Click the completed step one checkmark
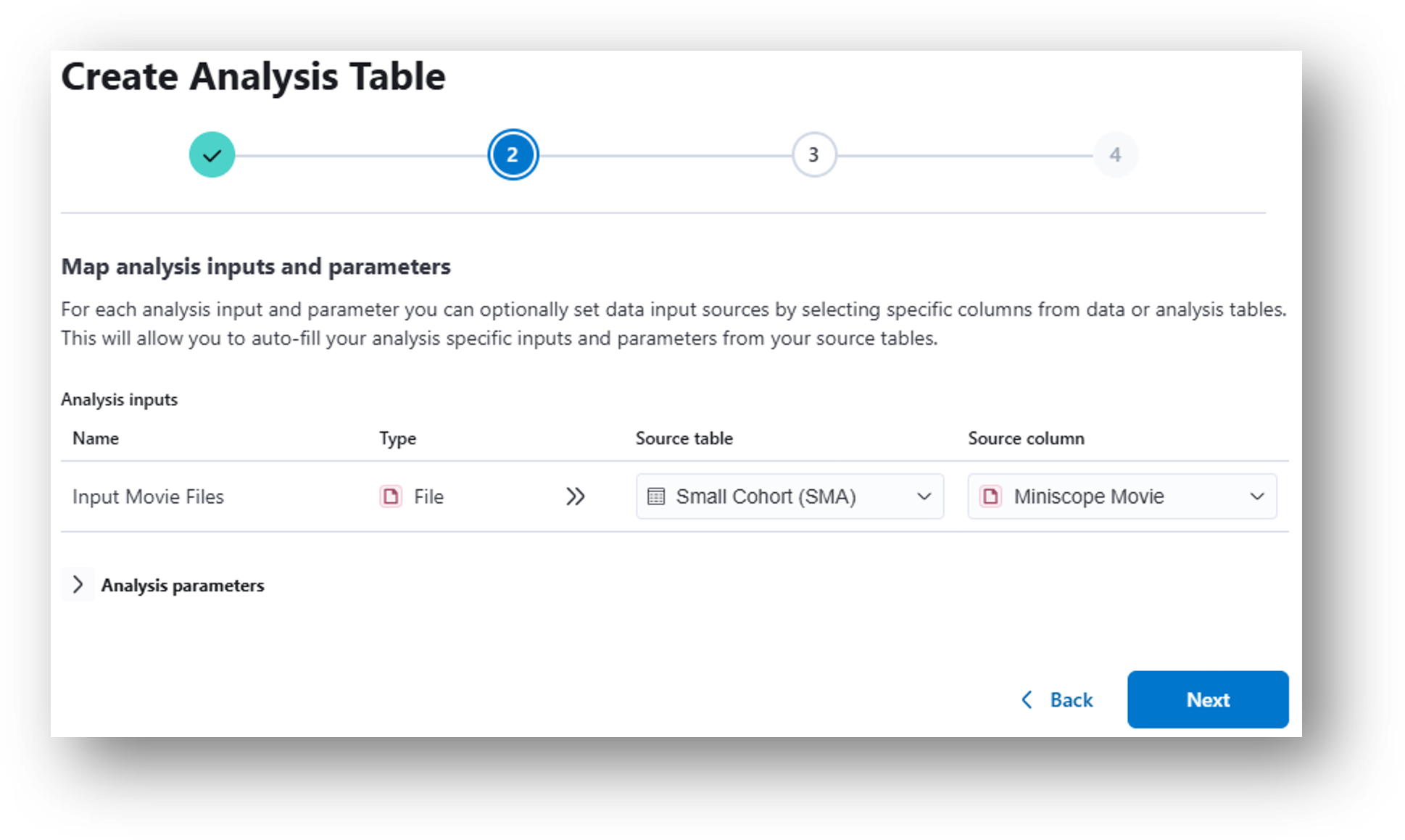Viewport: 1405px width, 840px height. pyautogui.click(x=212, y=154)
